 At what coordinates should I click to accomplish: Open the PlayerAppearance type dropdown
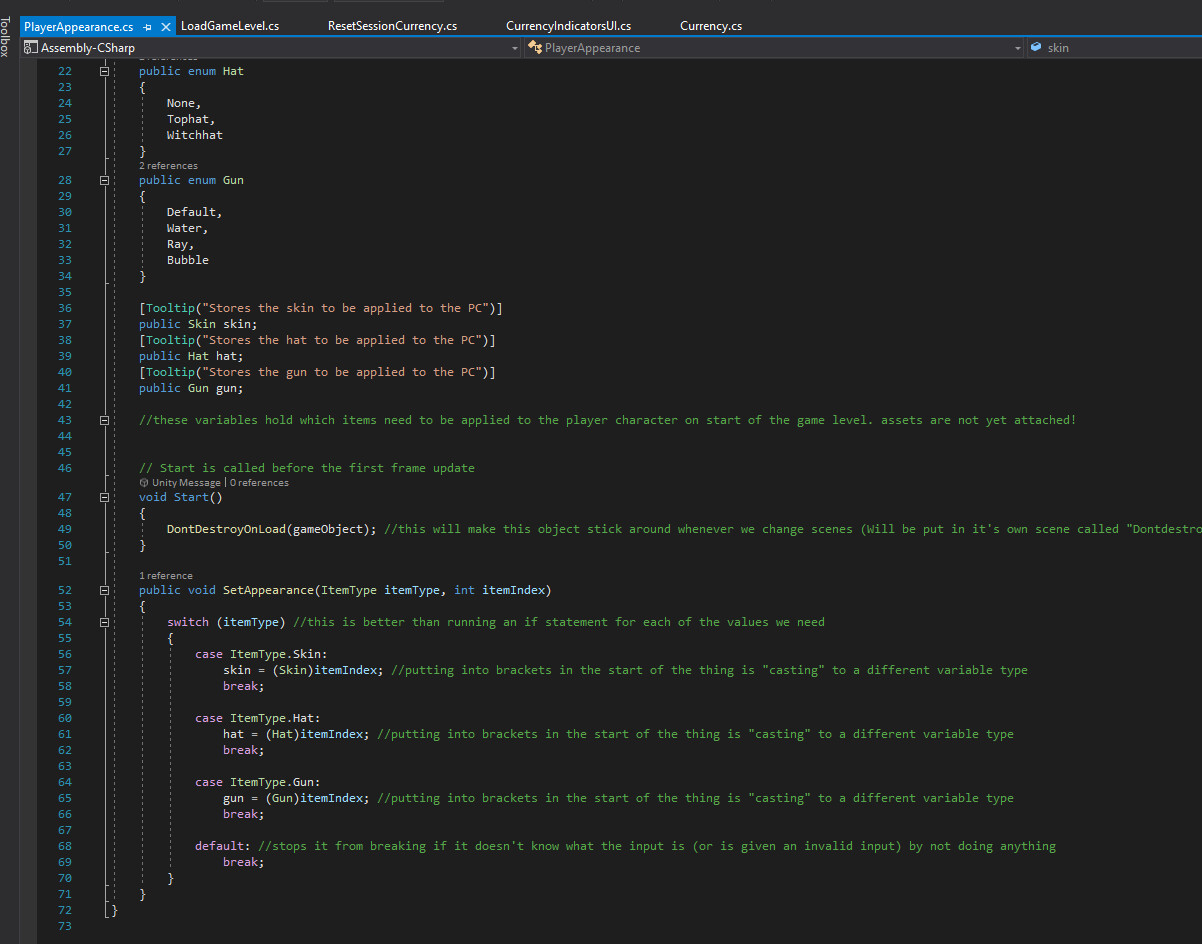pos(775,47)
